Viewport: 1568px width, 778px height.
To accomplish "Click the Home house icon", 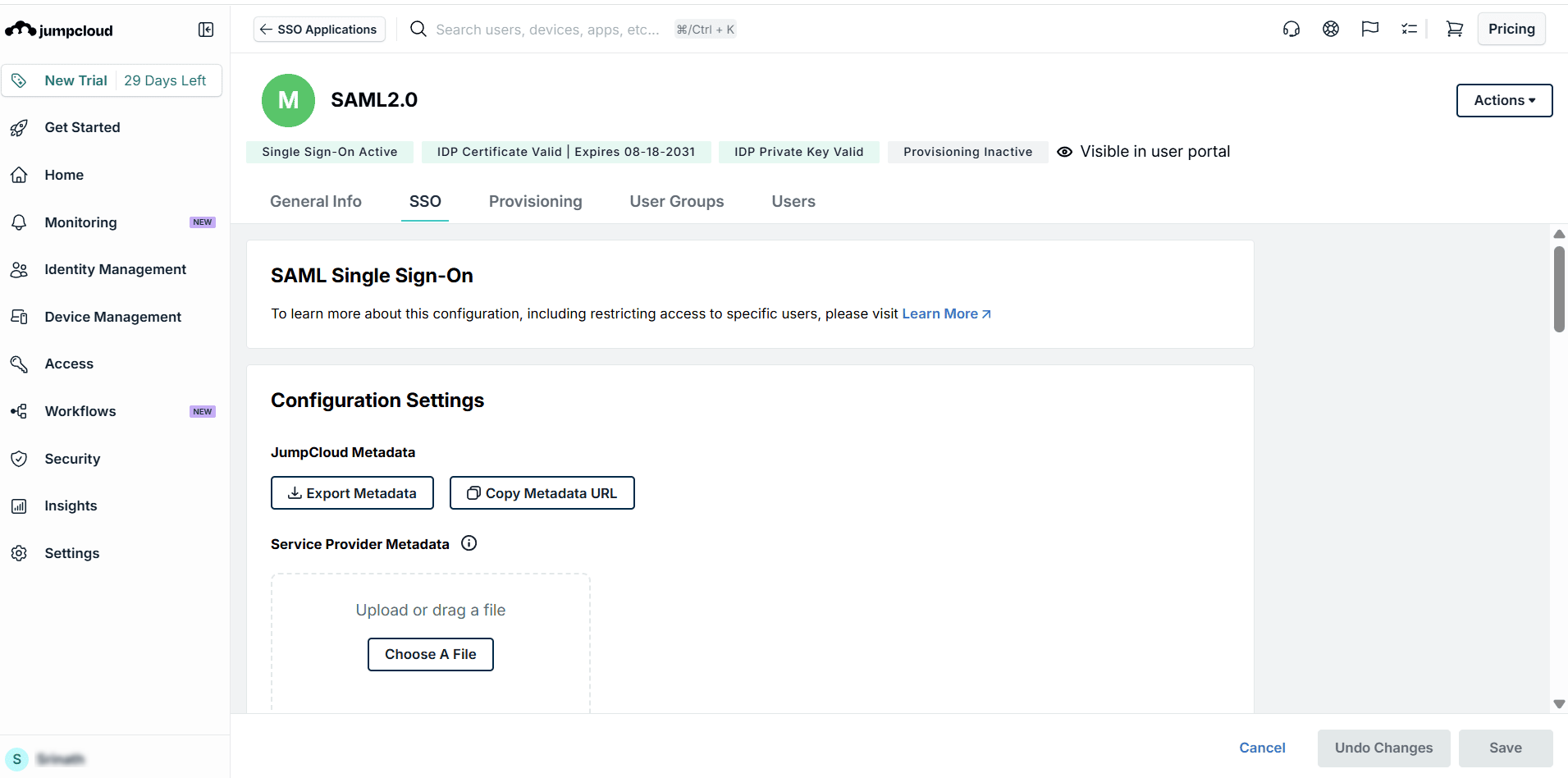I will pos(19,175).
